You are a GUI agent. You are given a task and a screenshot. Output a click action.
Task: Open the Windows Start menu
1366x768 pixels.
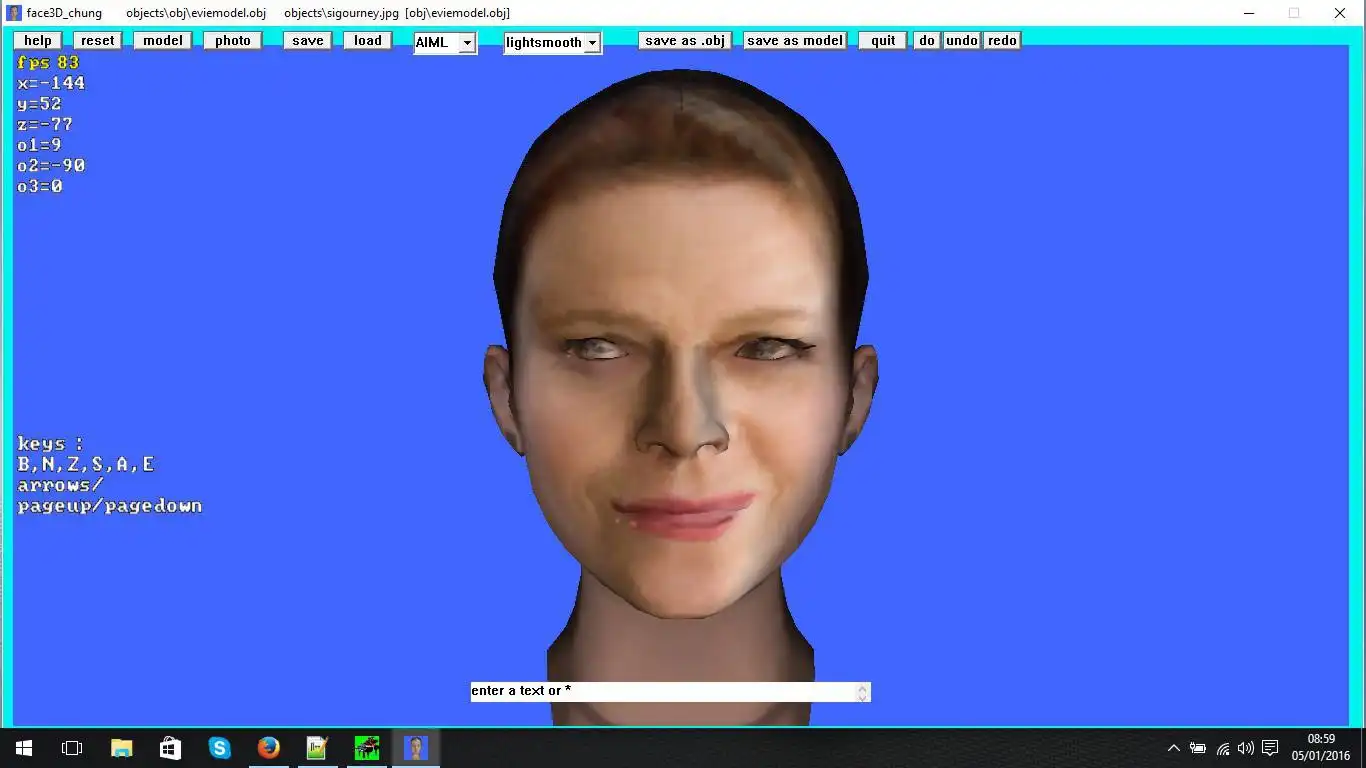point(24,748)
